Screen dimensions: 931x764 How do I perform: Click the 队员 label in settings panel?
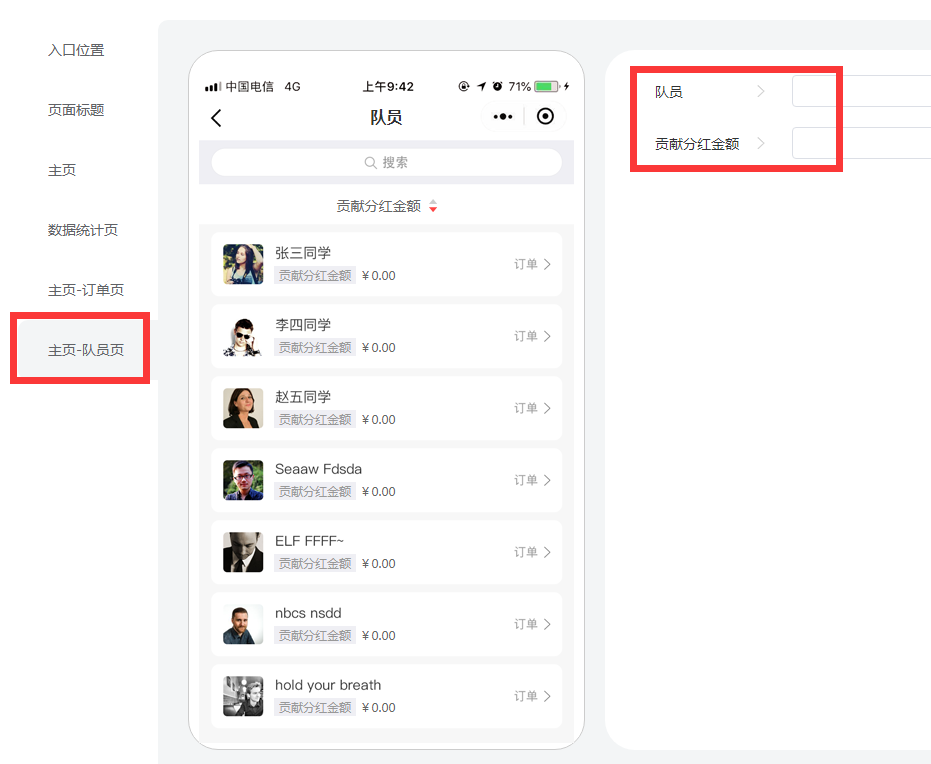pyautogui.click(x=669, y=92)
